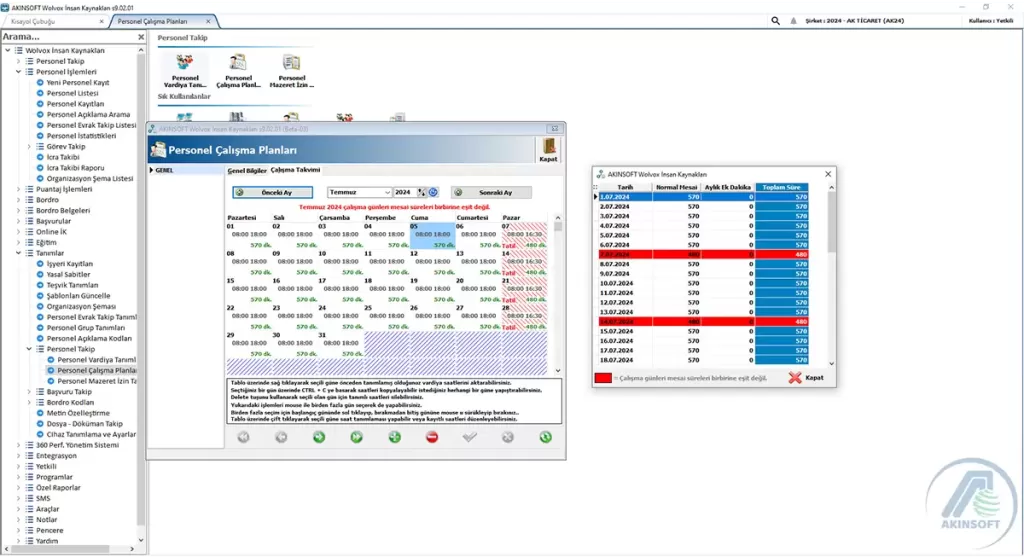Image resolution: width=1024 pixels, height=557 pixels.
Task: Click the search magnifier in top bar
Action: pos(775,21)
